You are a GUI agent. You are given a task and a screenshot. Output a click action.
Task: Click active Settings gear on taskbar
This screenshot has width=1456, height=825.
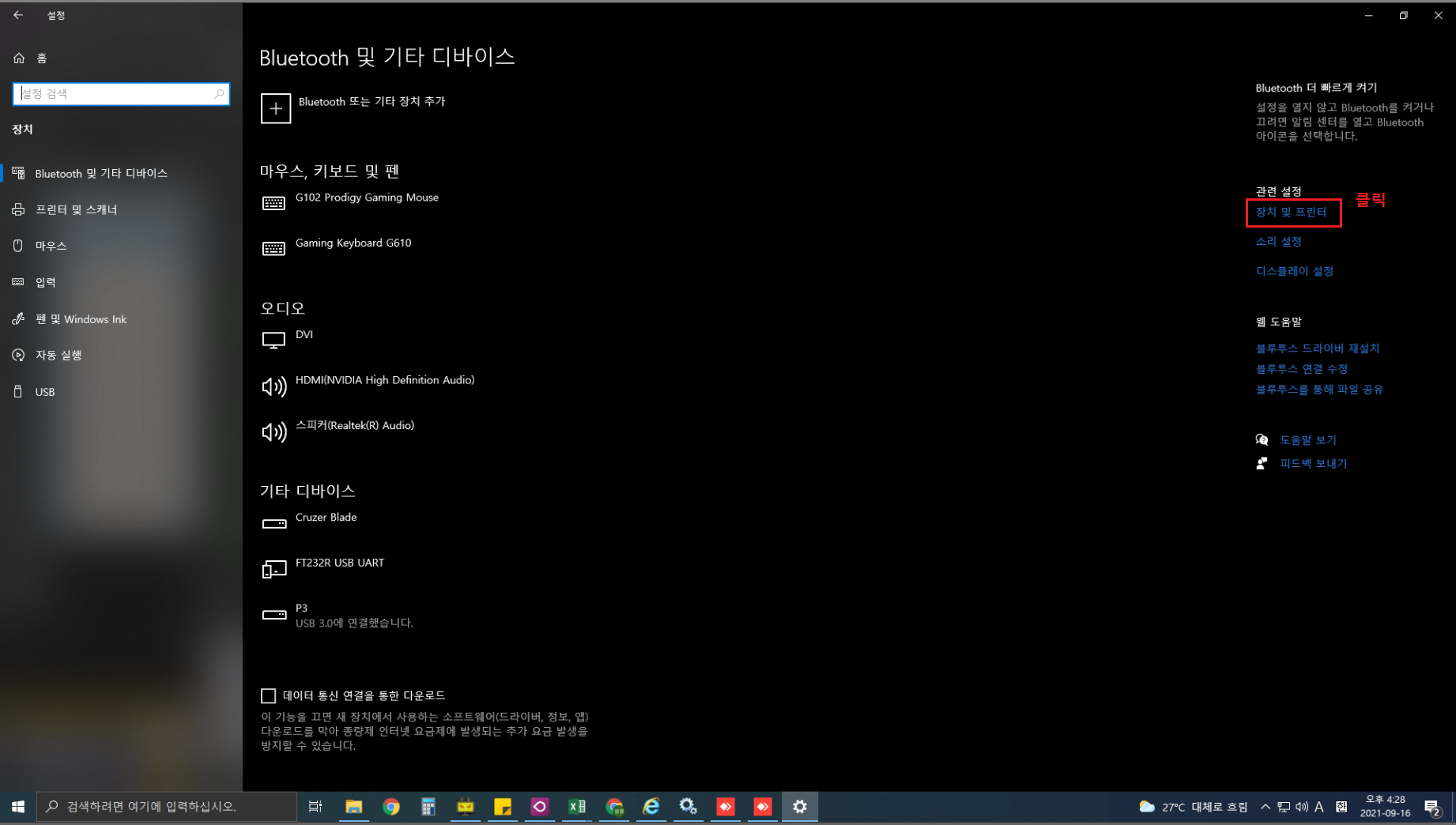click(800, 807)
